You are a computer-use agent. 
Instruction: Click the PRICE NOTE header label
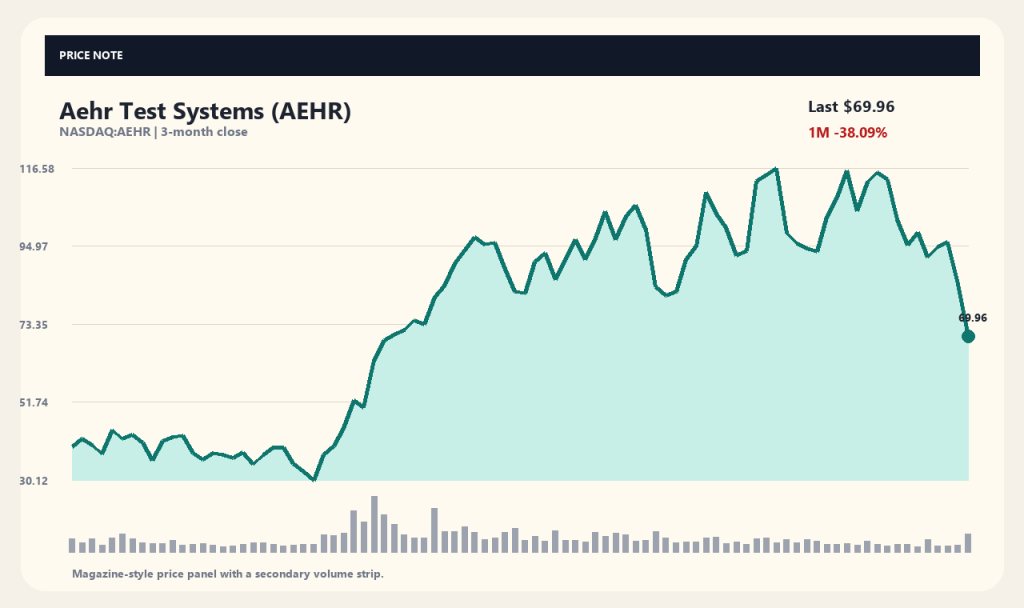(x=91, y=56)
